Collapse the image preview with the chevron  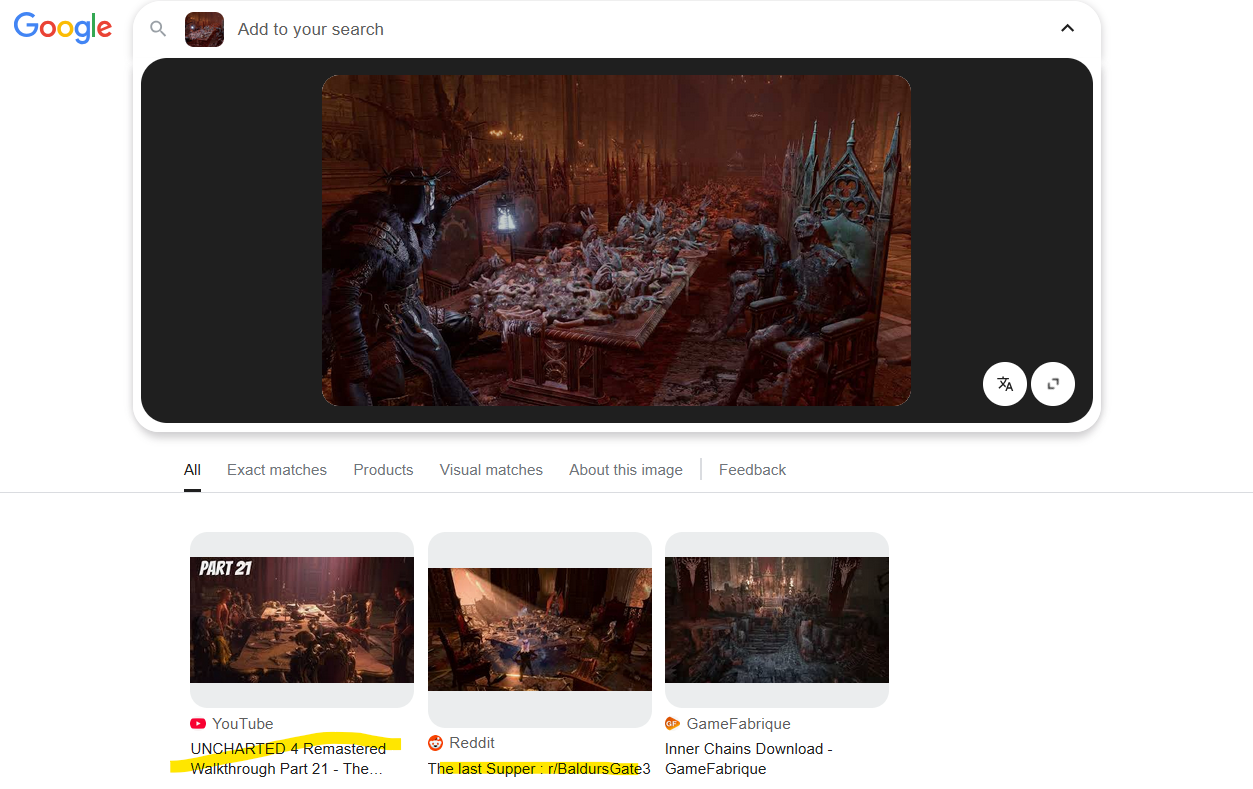pyautogui.click(x=1067, y=28)
